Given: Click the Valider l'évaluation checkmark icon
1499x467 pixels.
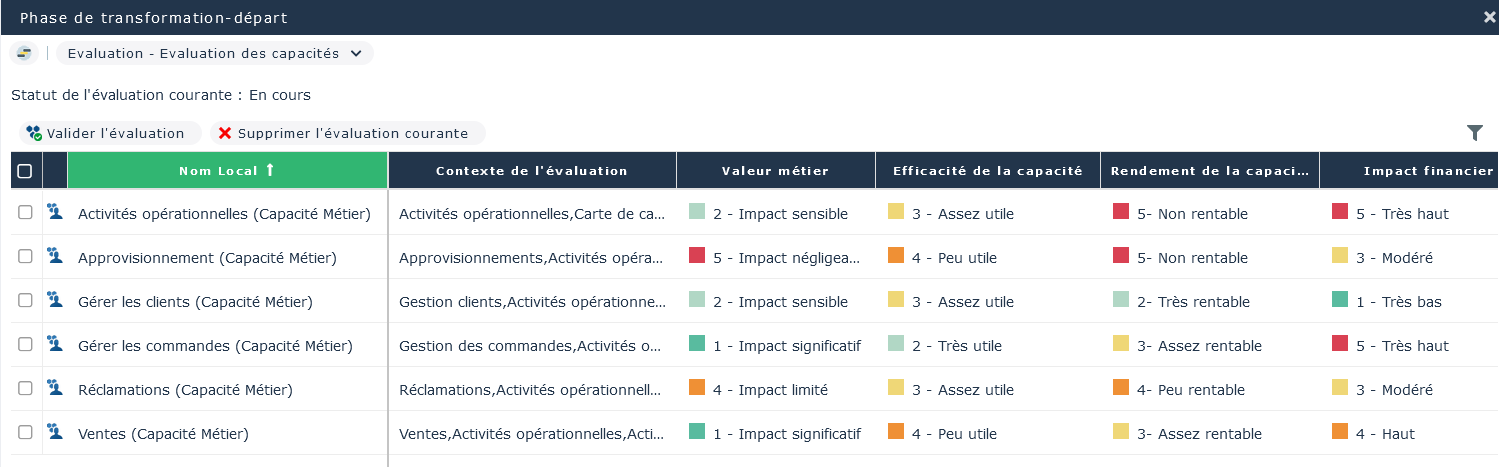Looking at the screenshot, I should point(34,133).
